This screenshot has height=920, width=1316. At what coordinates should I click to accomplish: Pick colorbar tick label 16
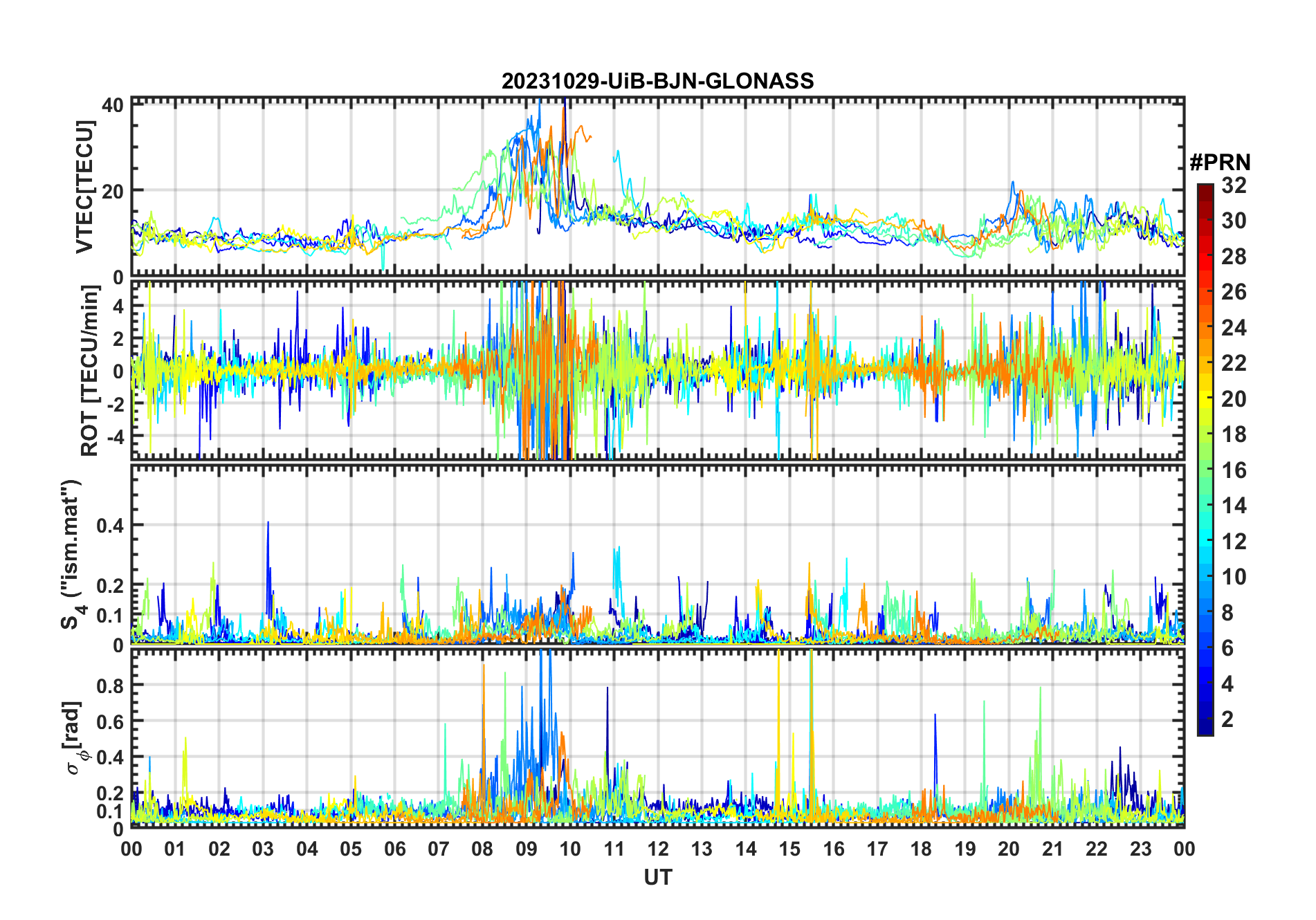[x=1234, y=470]
